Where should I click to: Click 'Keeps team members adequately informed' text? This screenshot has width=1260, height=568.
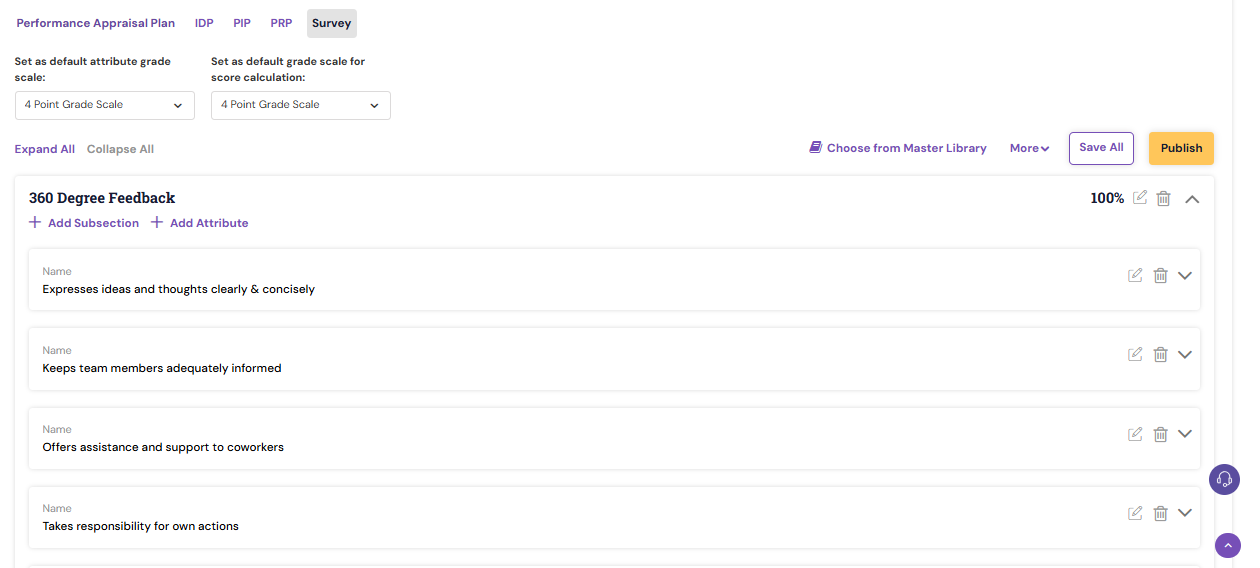click(x=162, y=368)
